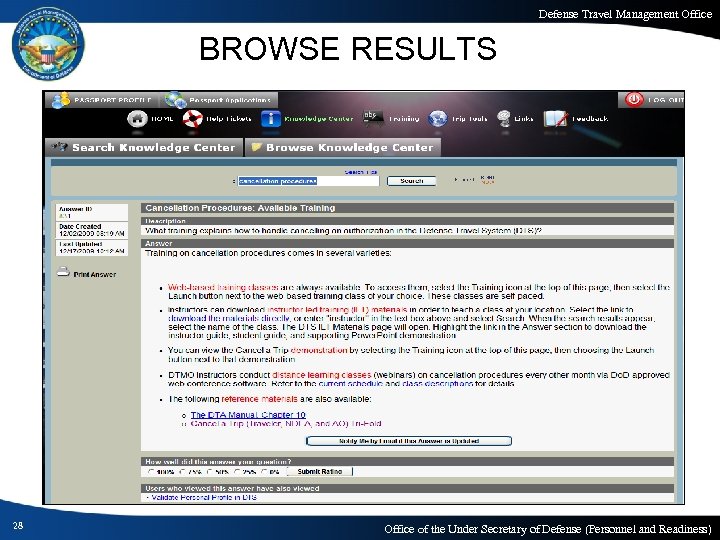Select the 50% rating radio button
This screenshot has height=540, width=720.
210,472
